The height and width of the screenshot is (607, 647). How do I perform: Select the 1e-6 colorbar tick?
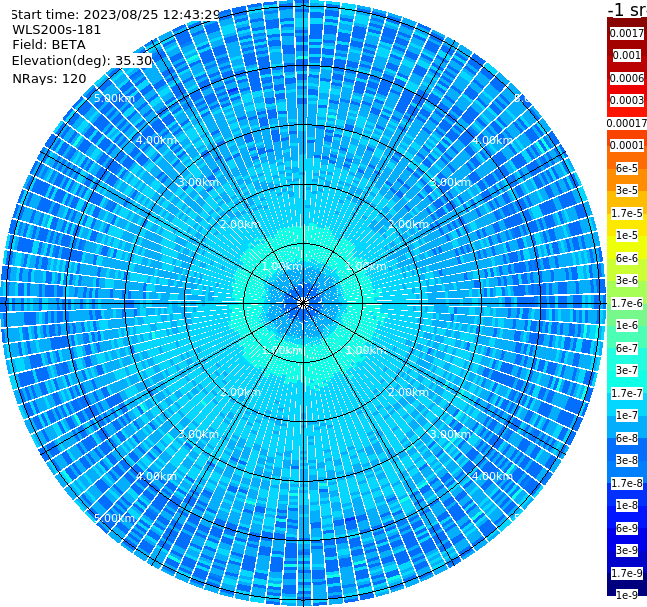(x=627, y=325)
